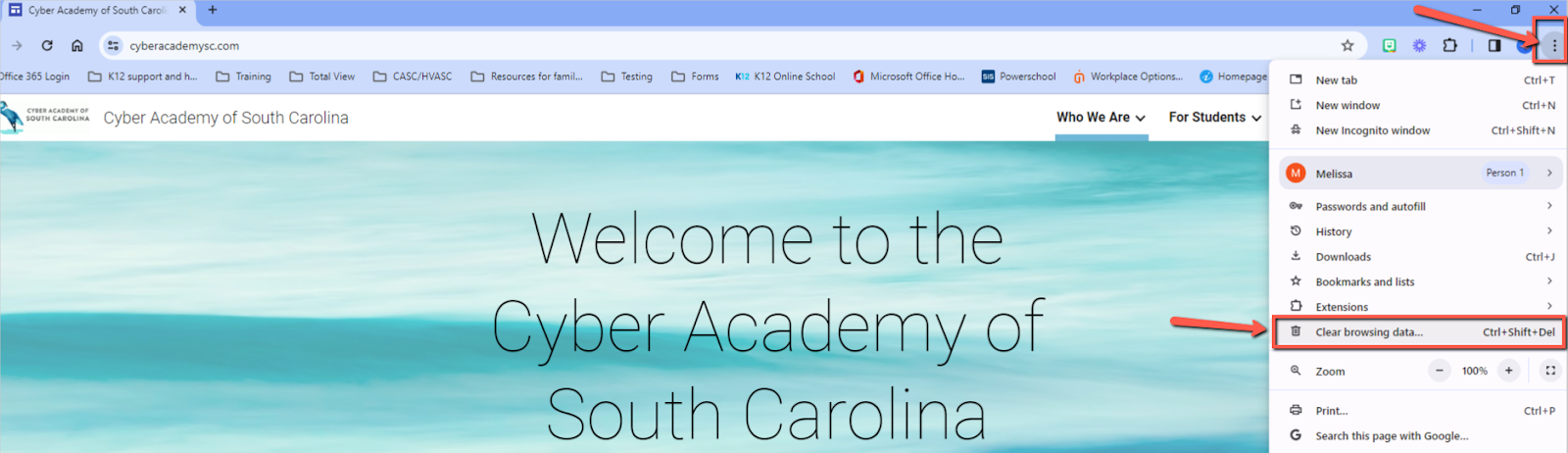Open the Melissa profile entry
Screen dimensions: 1568x453
tap(1419, 173)
